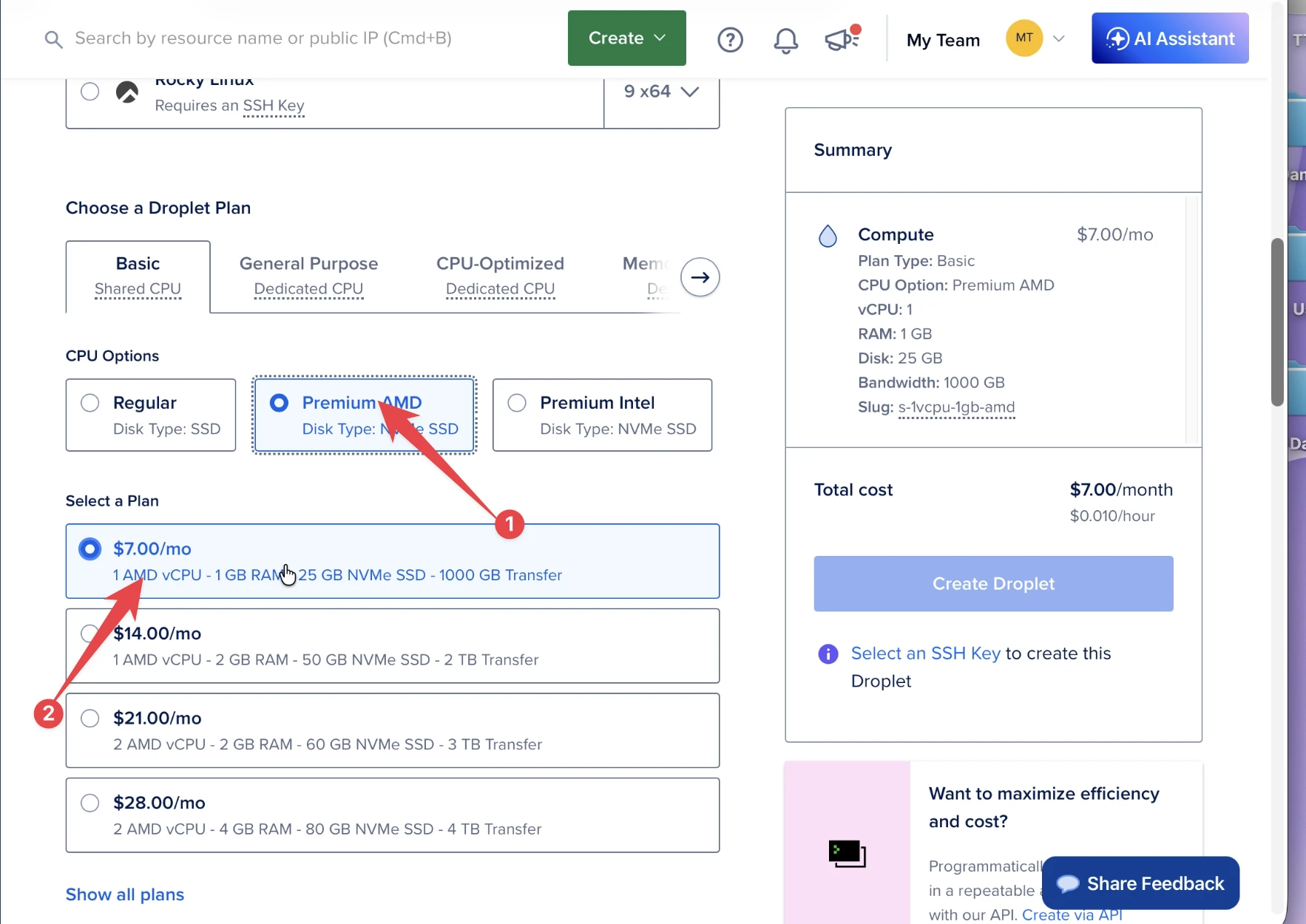
Task: Click the $0.010/hour cost text
Action: point(1112,516)
